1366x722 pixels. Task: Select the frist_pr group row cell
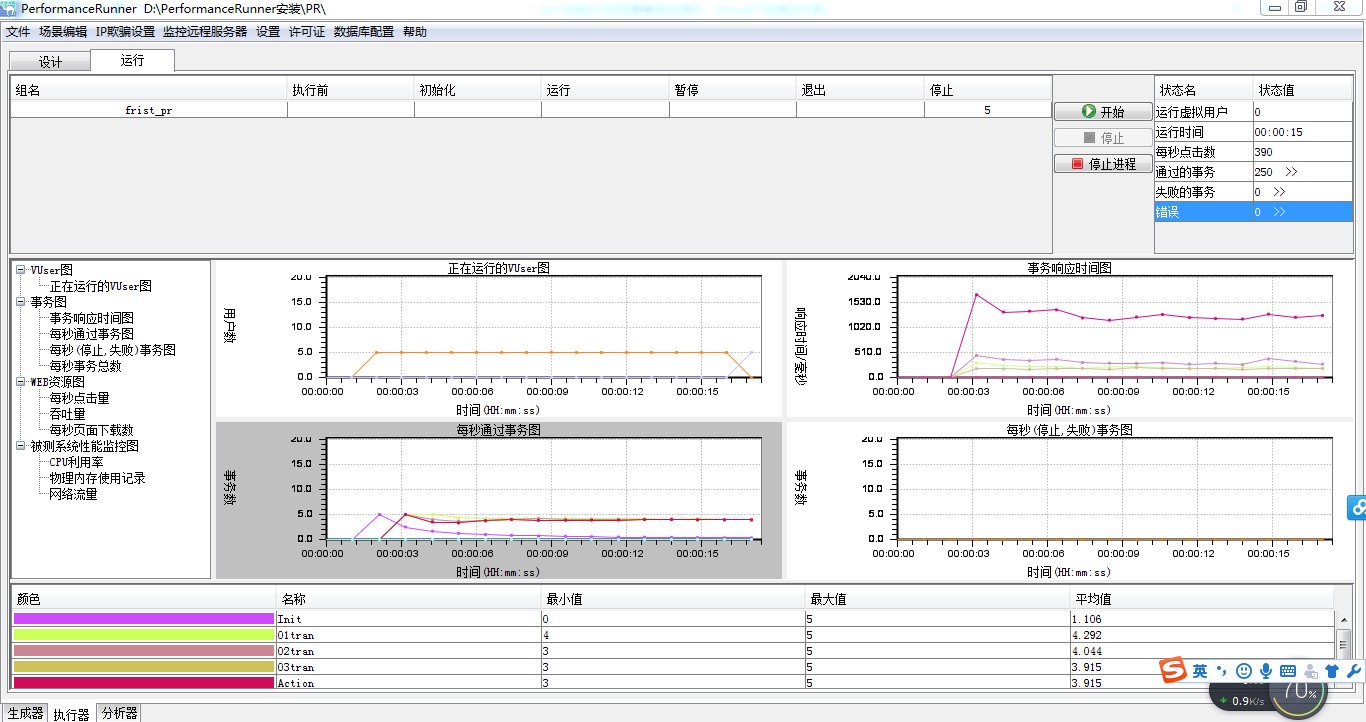point(149,111)
